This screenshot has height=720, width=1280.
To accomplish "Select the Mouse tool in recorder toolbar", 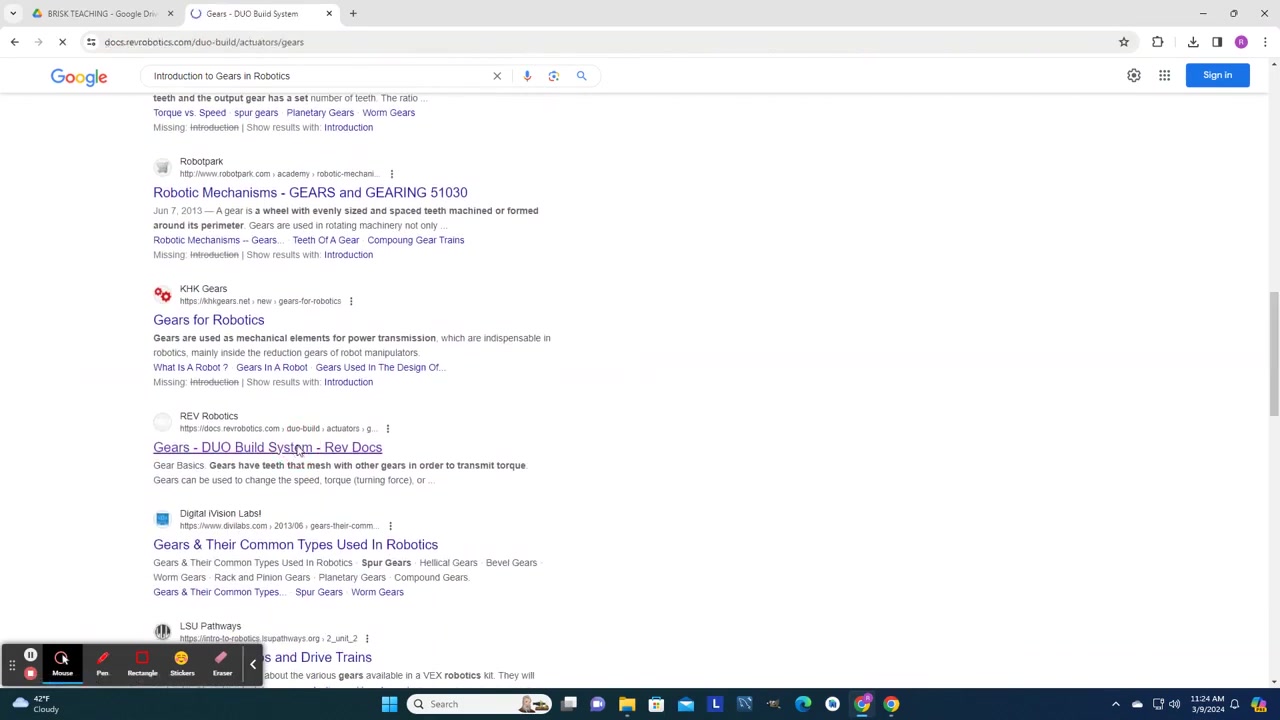I will (x=62, y=664).
